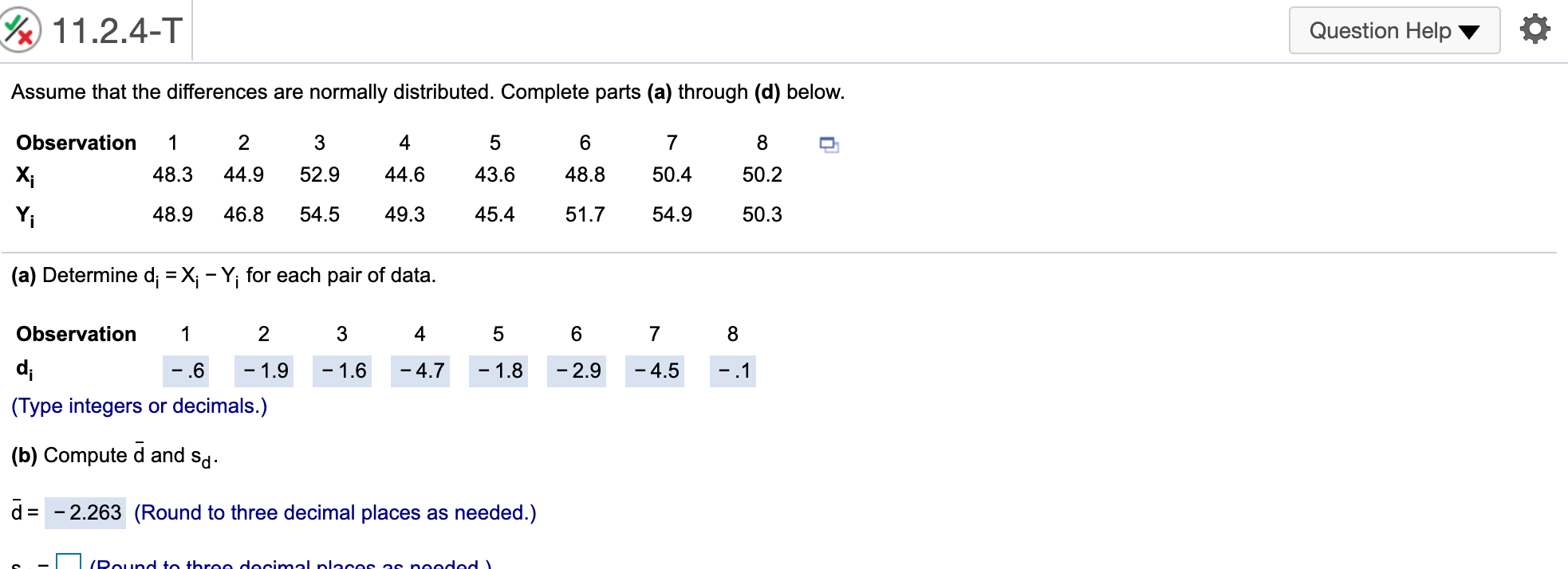Select the d-bar answer showing -2.263
This screenshot has width=1568, height=569.
coord(88,513)
